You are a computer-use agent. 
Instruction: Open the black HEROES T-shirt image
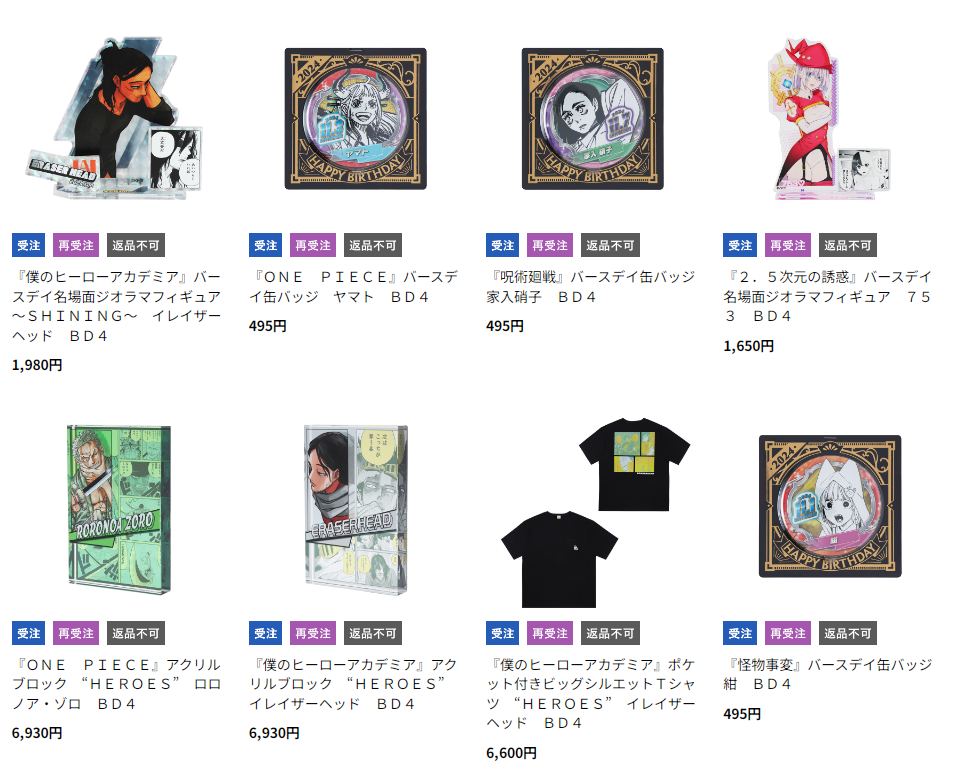click(x=595, y=512)
